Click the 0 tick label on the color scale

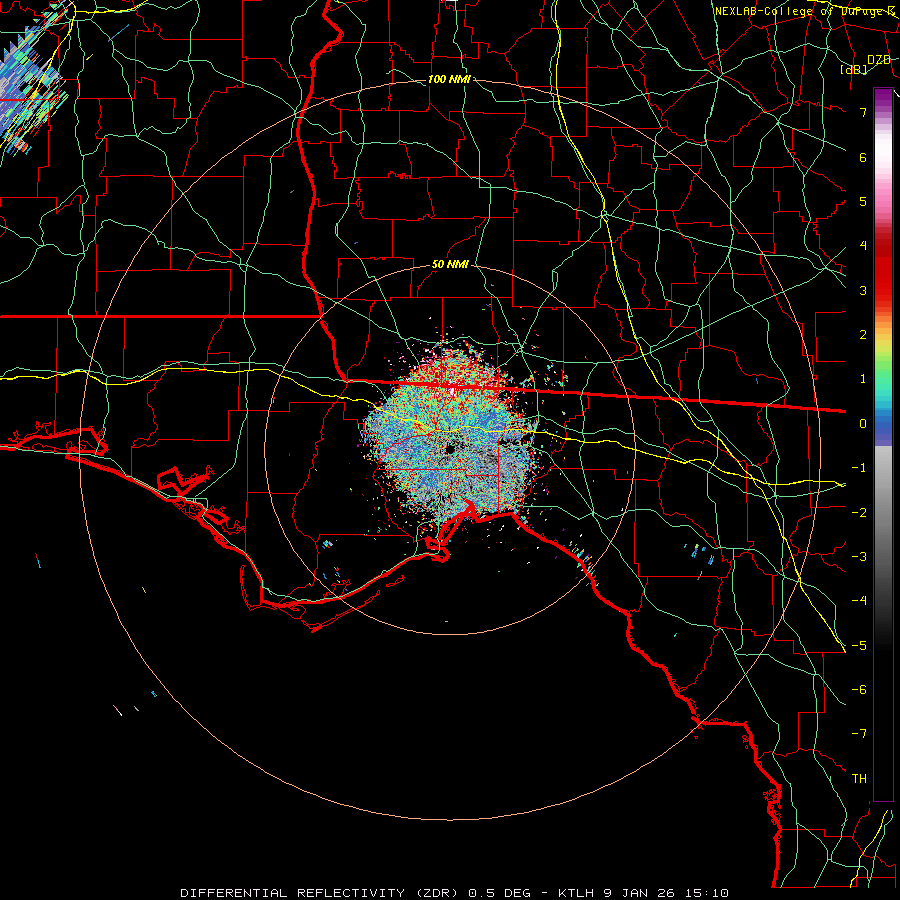(x=863, y=424)
